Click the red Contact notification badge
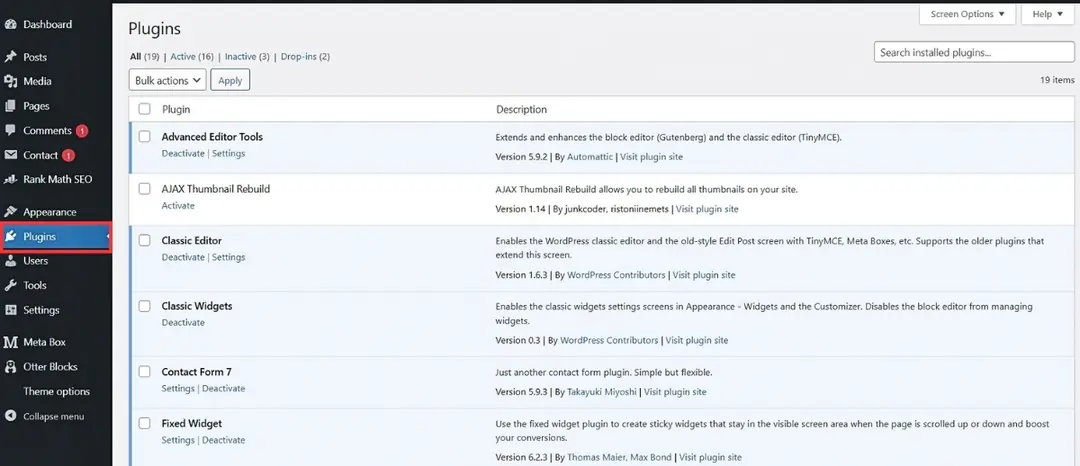 (68, 156)
